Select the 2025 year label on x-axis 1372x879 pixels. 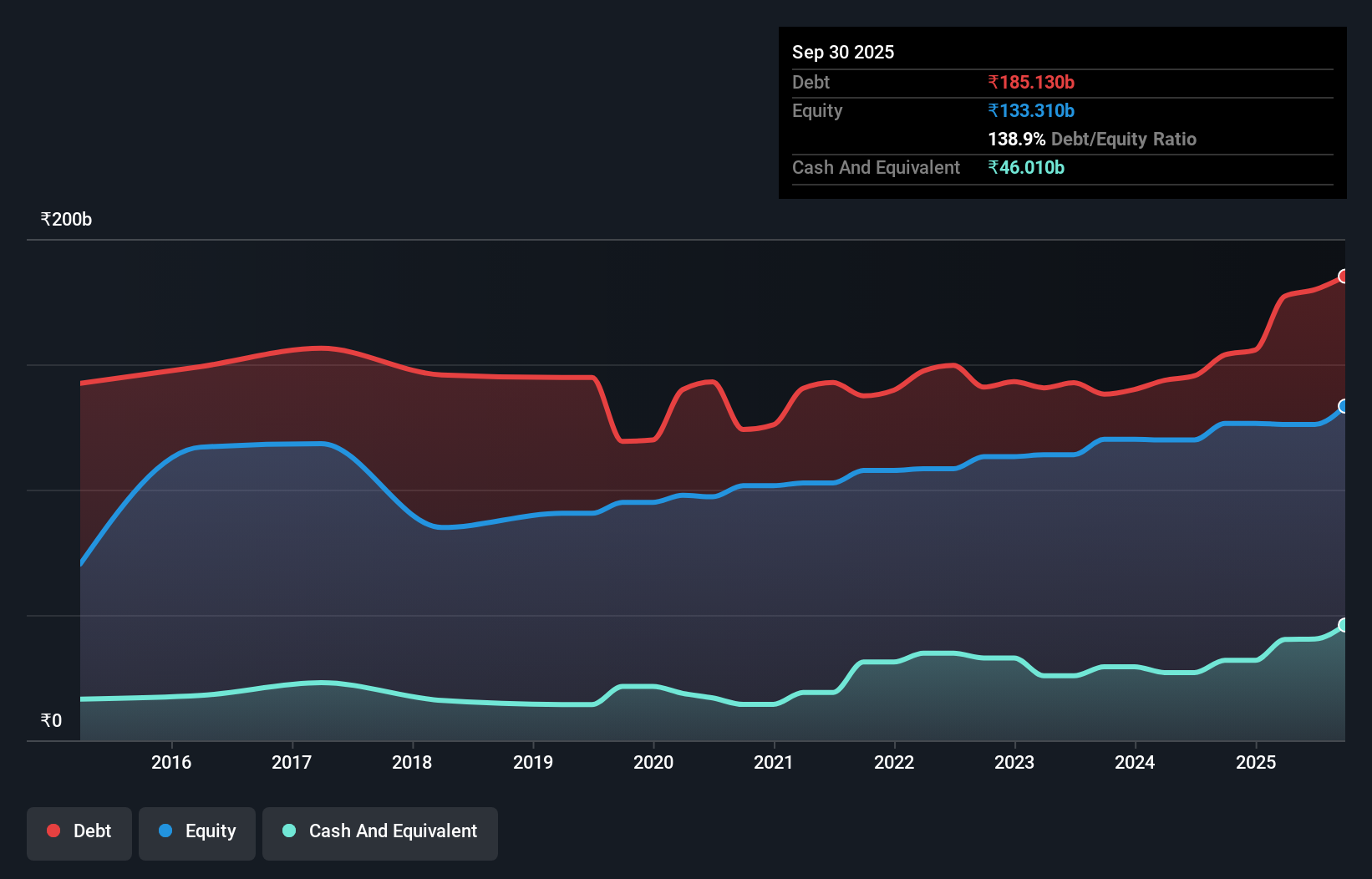point(1257,762)
